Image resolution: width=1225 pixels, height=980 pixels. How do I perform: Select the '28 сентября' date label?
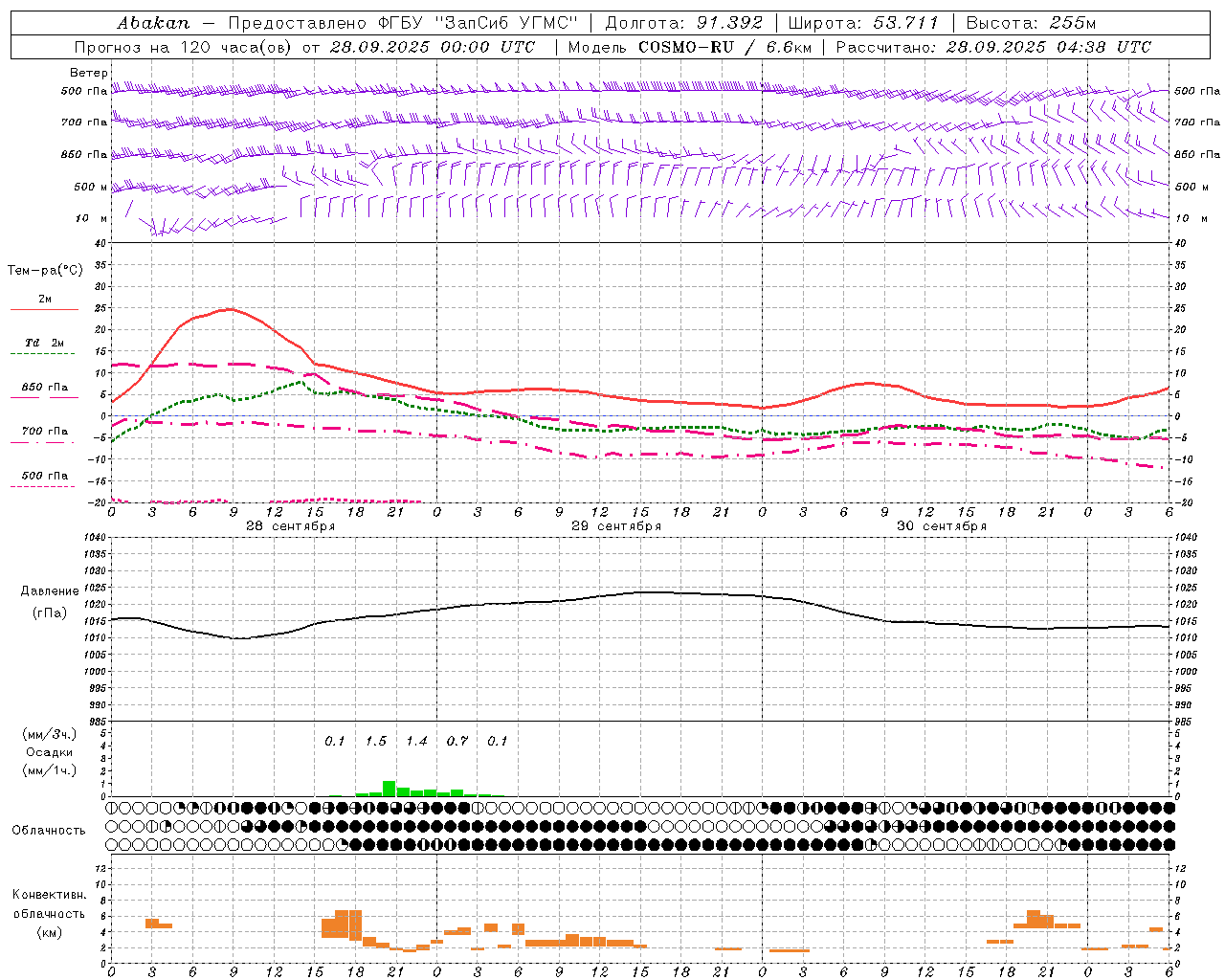(x=291, y=526)
